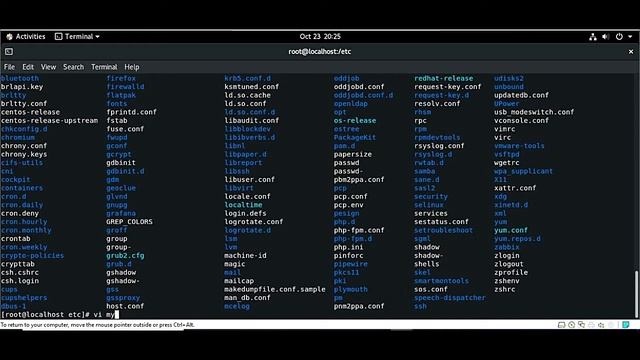Open the Search menu
Image resolution: width=640 pixels, height=360 pixels.
click(73, 67)
